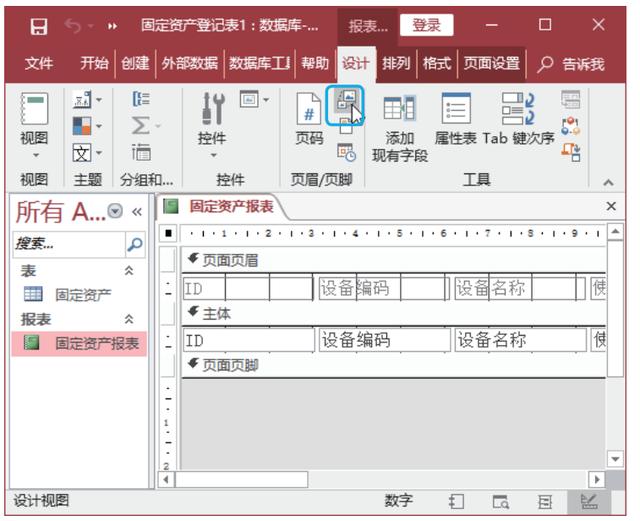Select the 主体 section bar

click(393, 314)
